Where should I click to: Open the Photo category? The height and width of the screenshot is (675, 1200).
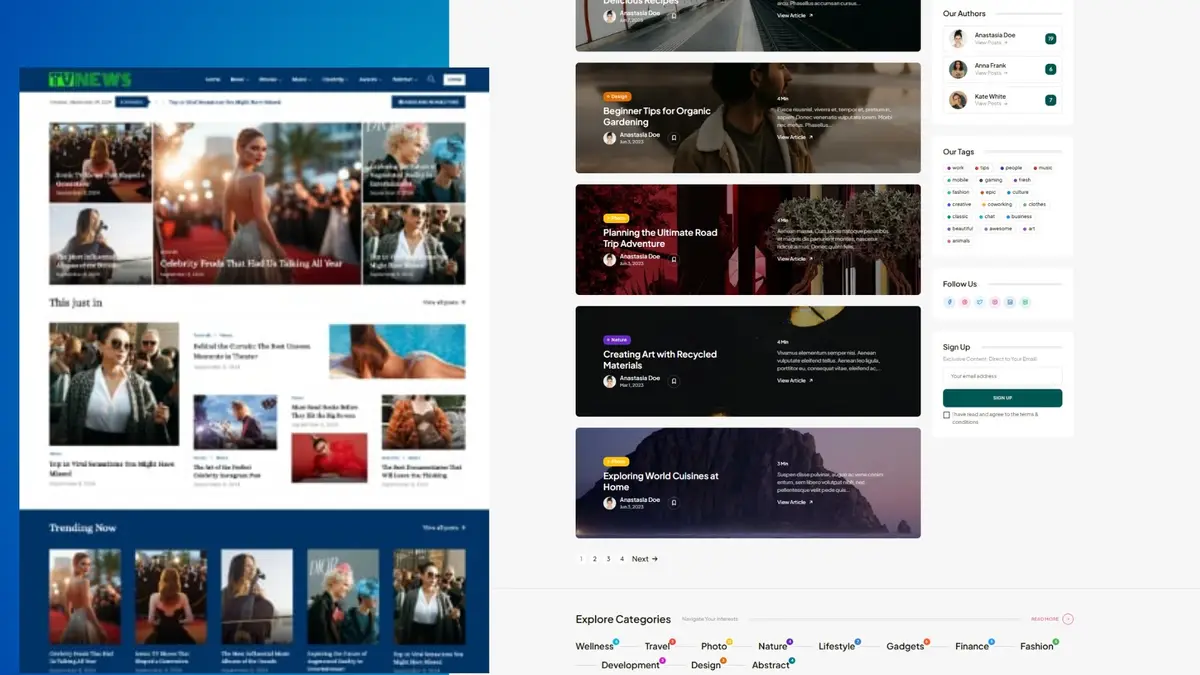(714, 647)
